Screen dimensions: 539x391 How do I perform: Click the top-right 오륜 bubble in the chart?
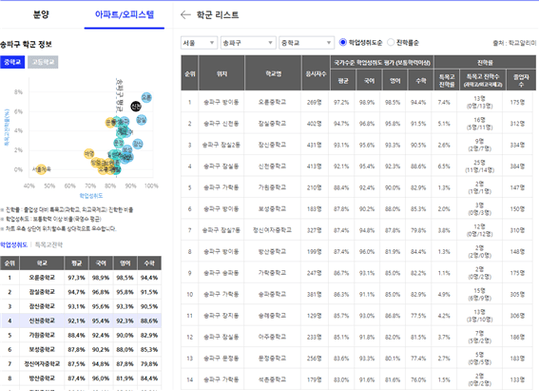coord(146,97)
